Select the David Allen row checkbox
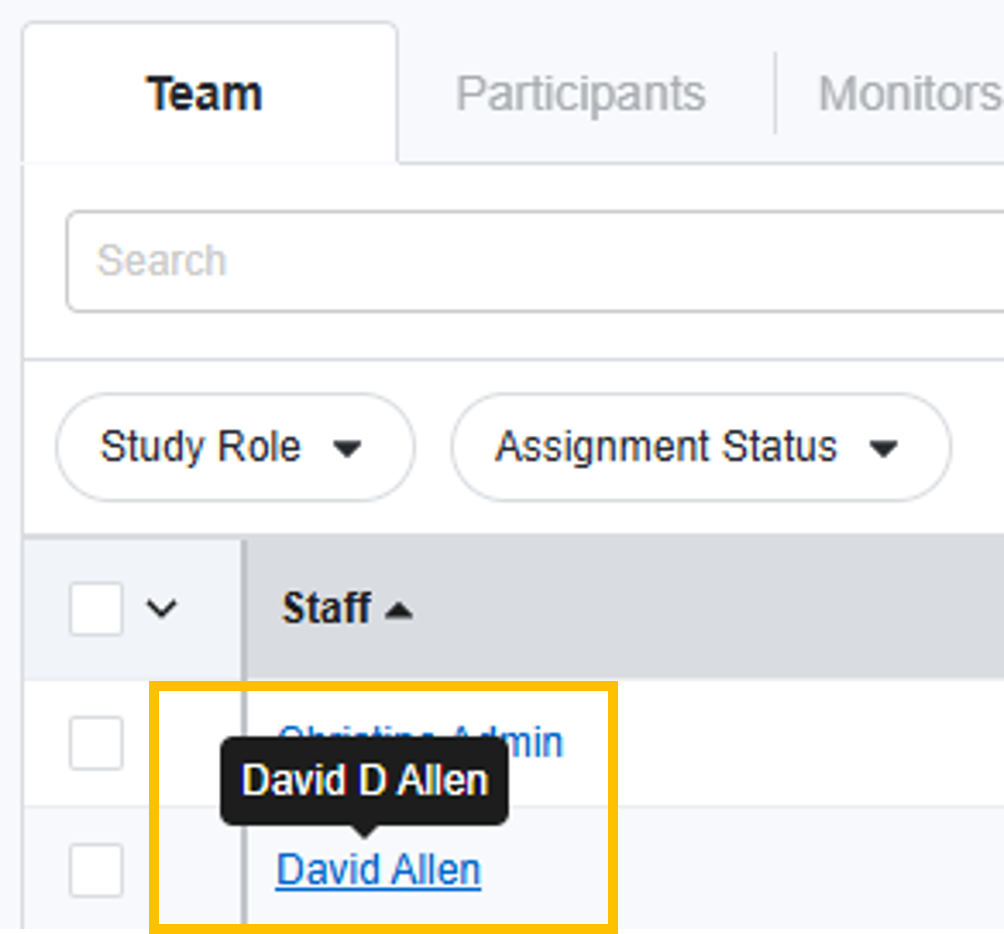 [x=96, y=870]
